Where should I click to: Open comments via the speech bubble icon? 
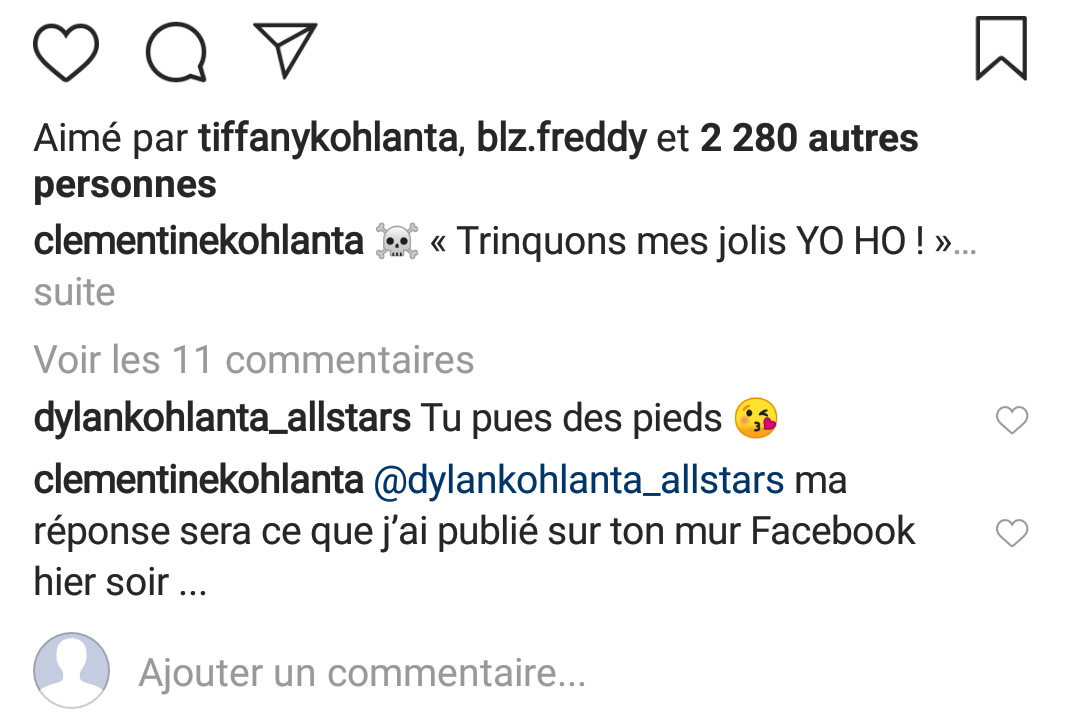(x=176, y=52)
